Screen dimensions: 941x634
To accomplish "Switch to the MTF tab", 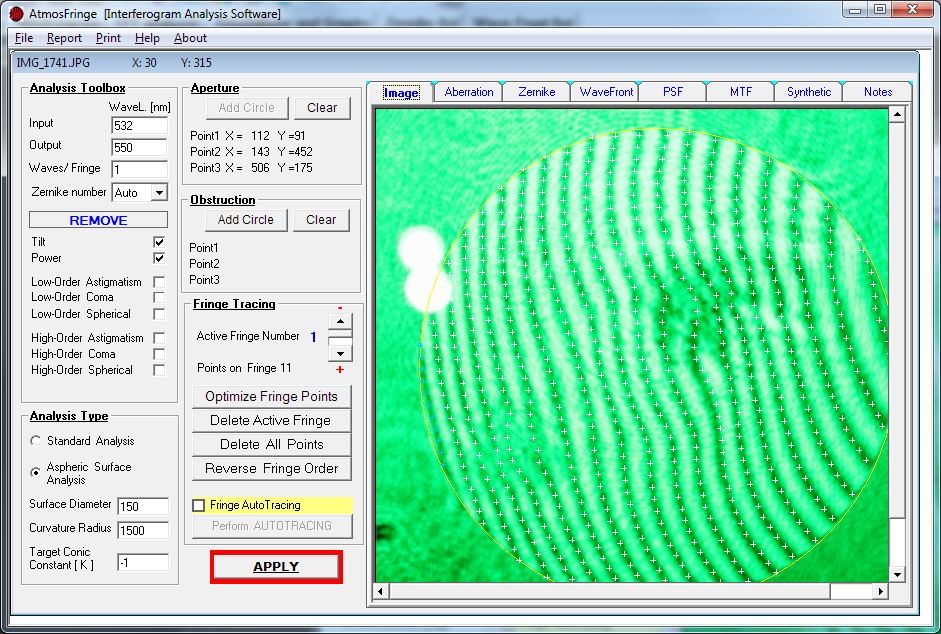I will [x=741, y=92].
